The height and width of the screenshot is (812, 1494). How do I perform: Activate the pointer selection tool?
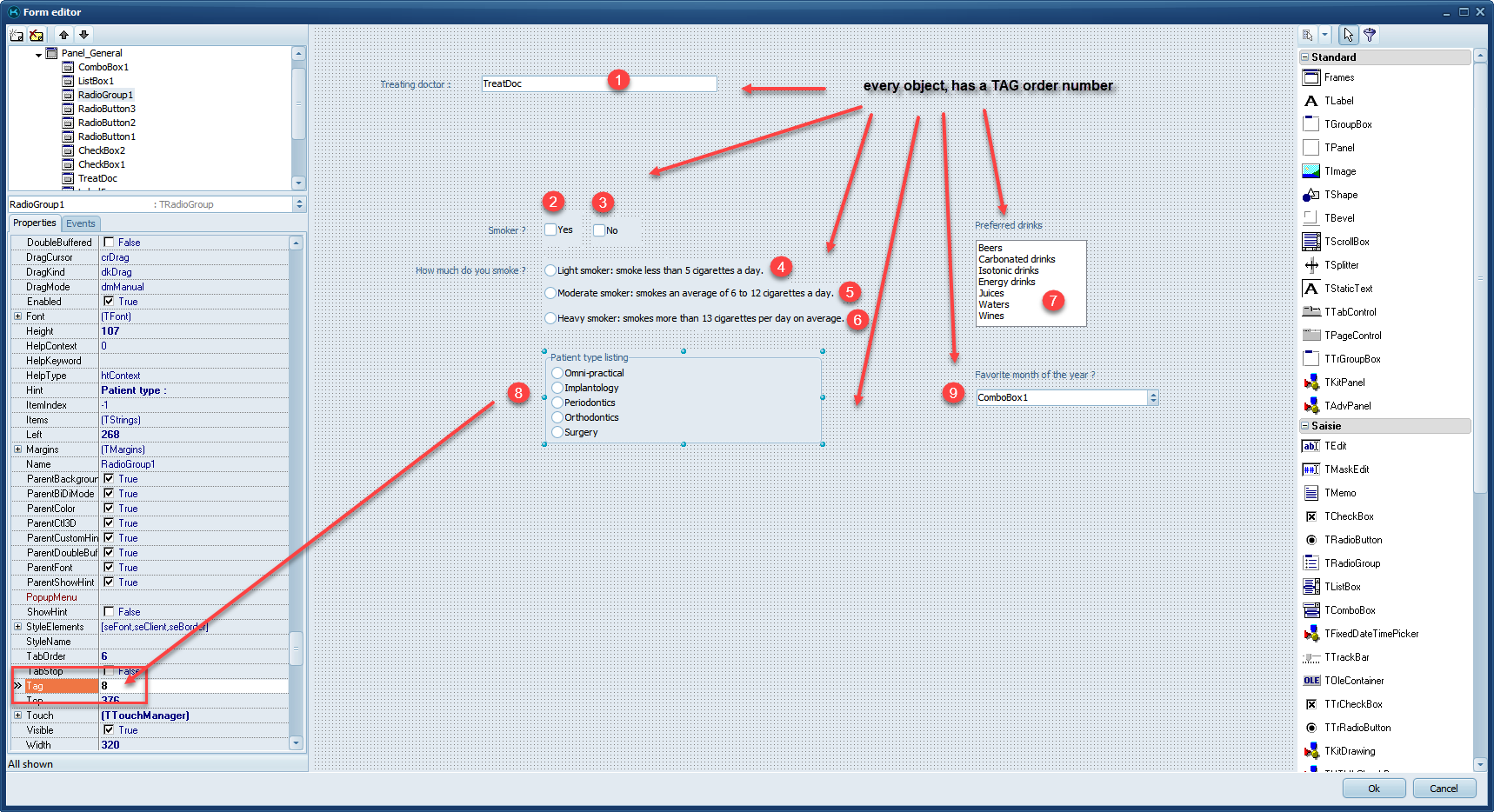coord(1347,35)
